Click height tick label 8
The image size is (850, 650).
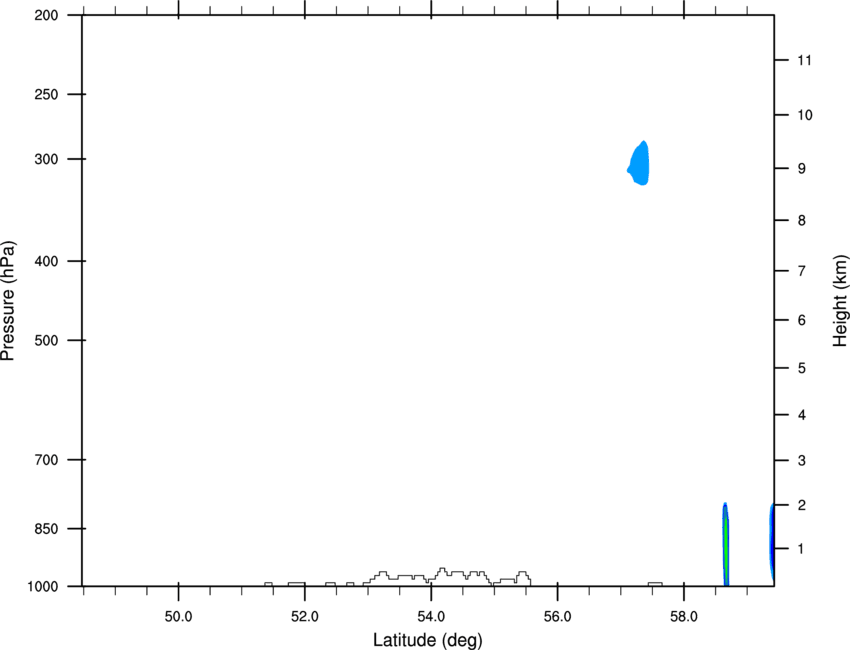pyautogui.click(x=802, y=221)
